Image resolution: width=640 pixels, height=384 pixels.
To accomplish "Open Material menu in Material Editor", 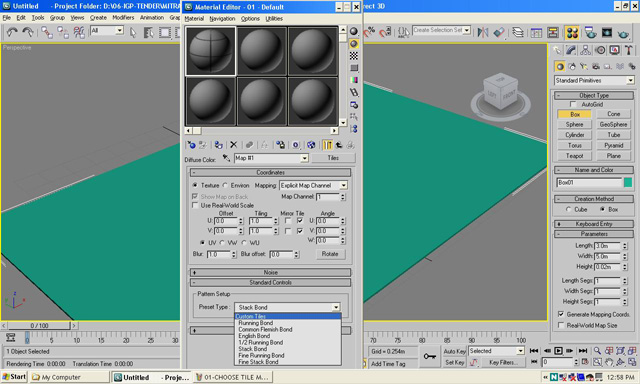I will click(x=194, y=19).
